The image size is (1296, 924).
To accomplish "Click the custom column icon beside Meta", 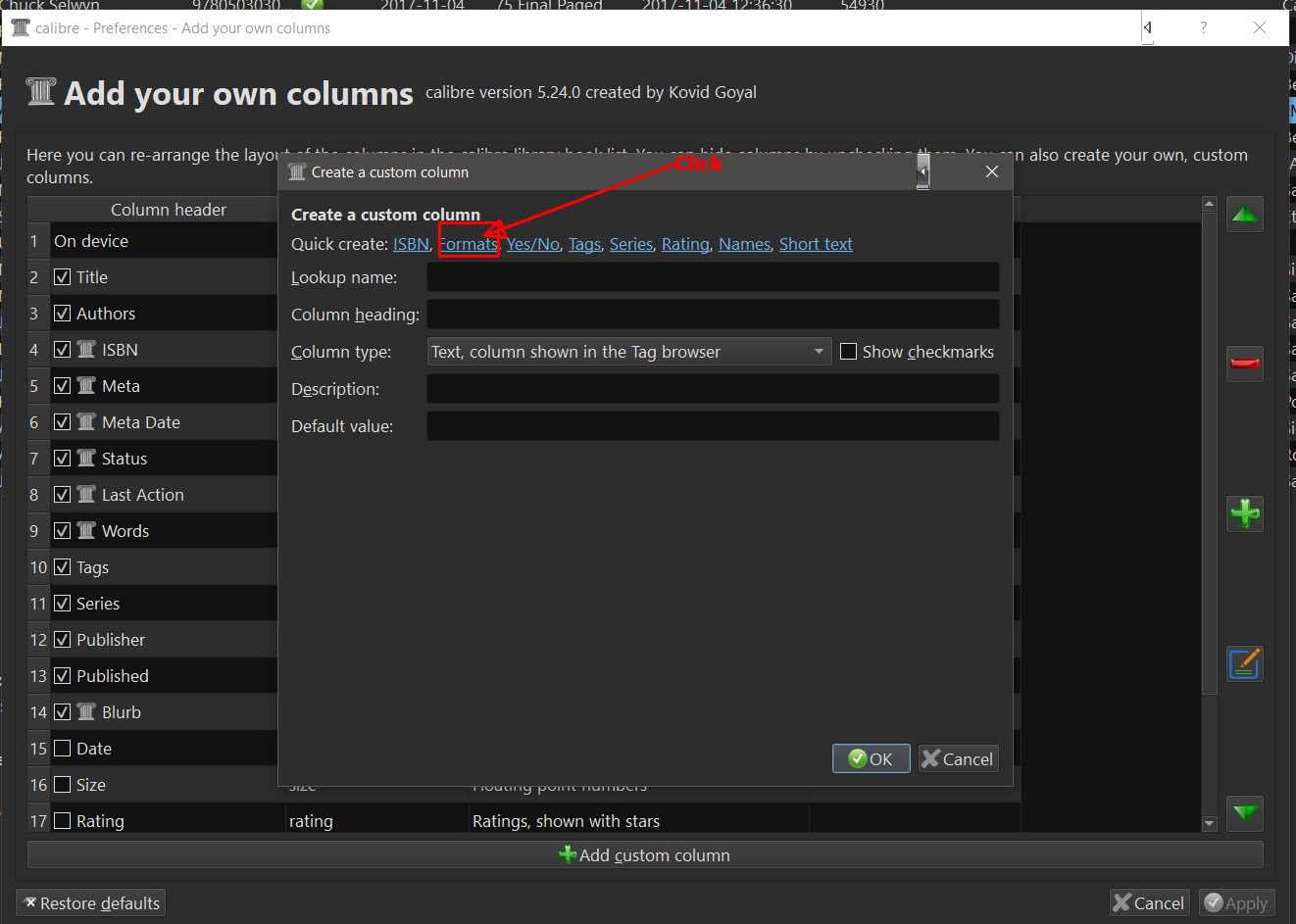I will (86, 386).
